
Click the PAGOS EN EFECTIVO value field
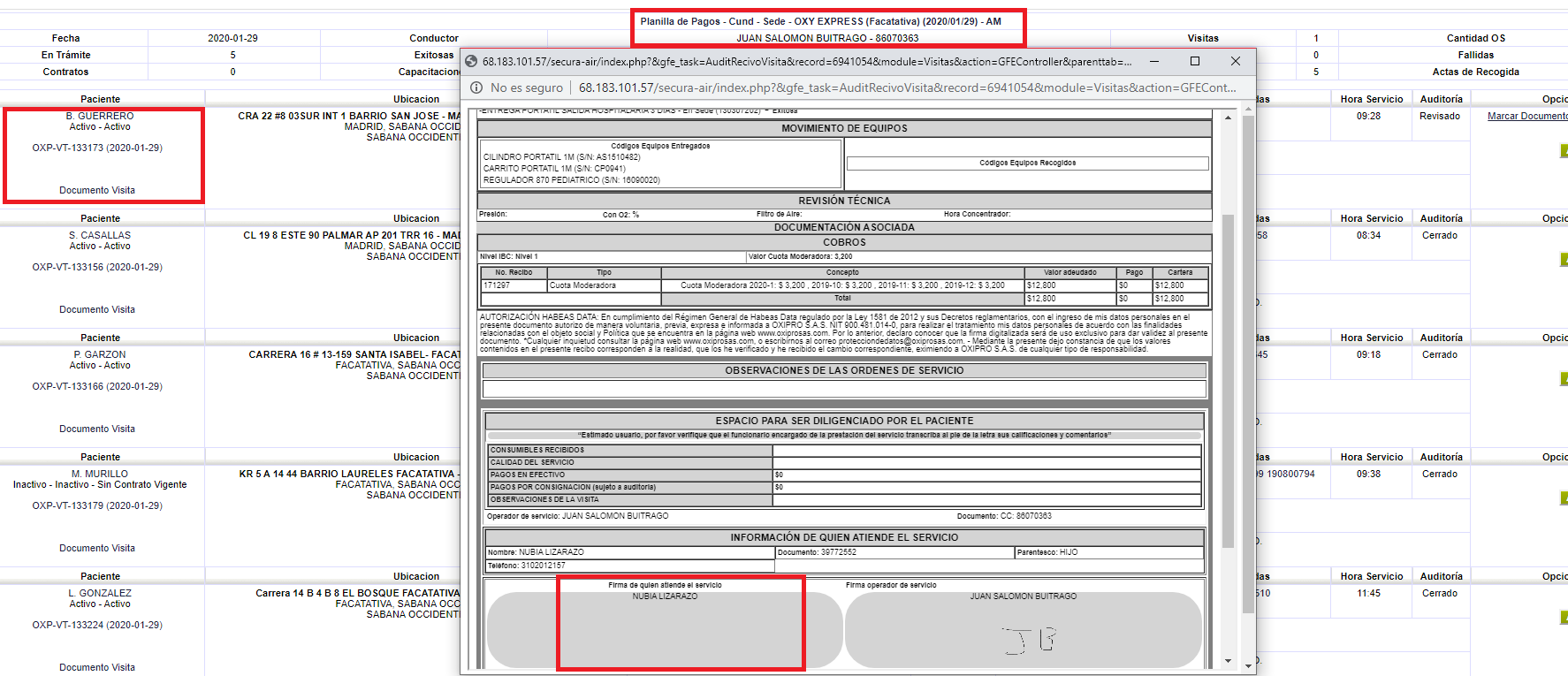coord(986,475)
